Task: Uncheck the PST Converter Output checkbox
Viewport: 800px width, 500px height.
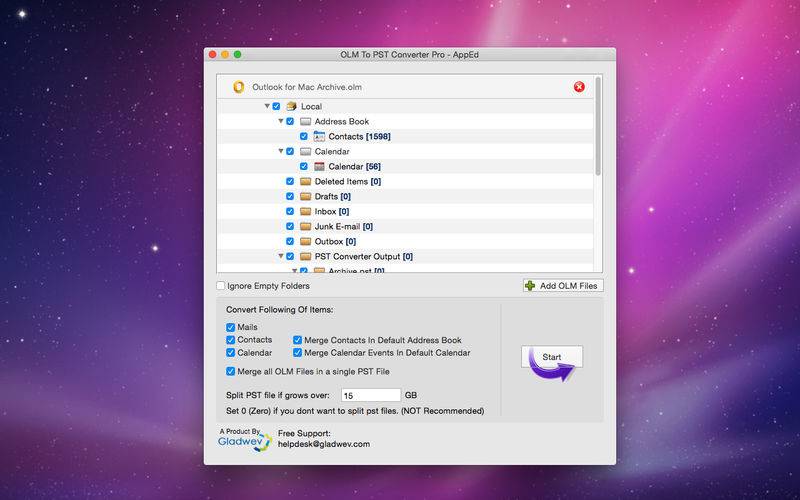Action: point(290,256)
